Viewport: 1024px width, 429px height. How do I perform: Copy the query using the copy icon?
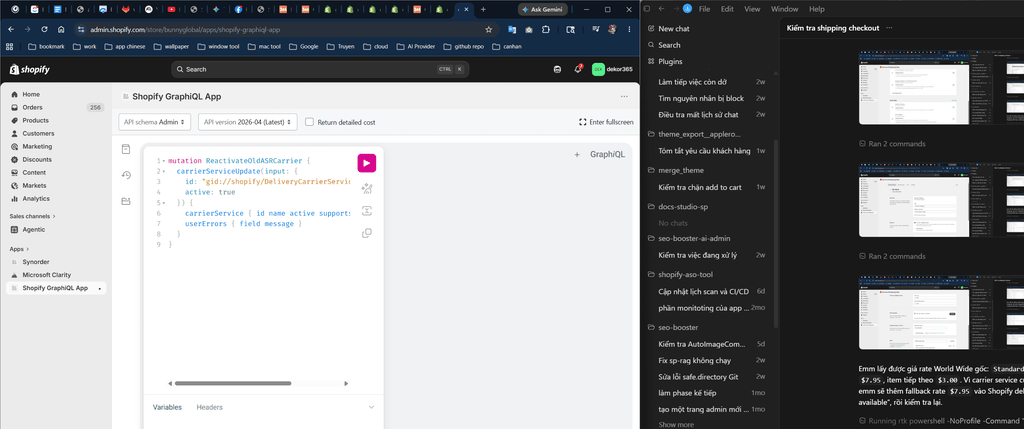click(366, 233)
